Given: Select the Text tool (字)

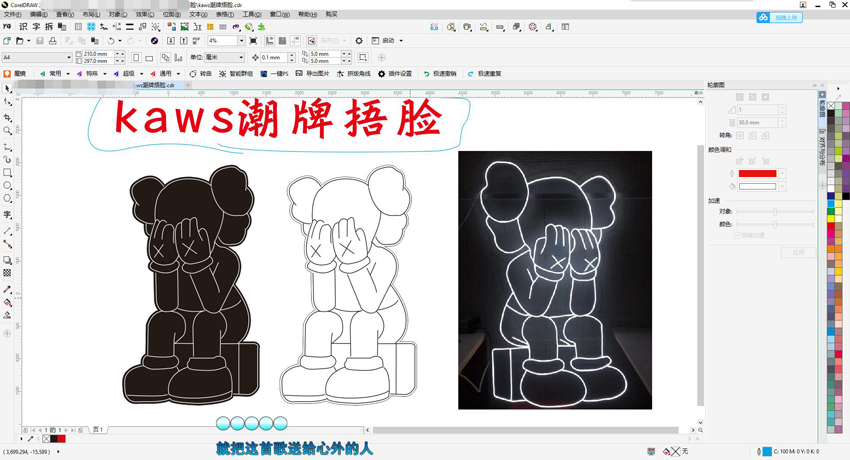Looking at the screenshot, I should [x=7, y=215].
